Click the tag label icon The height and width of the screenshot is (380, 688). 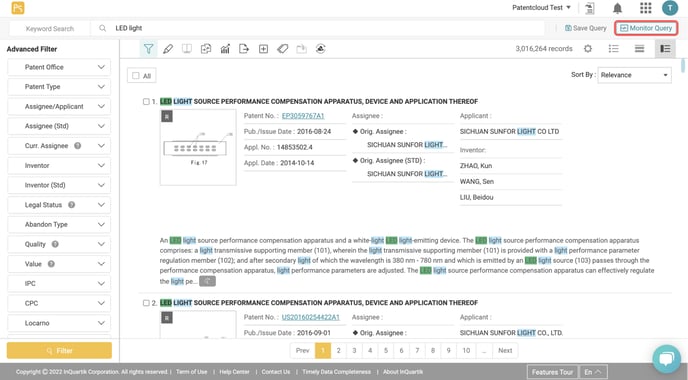coord(283,49)
